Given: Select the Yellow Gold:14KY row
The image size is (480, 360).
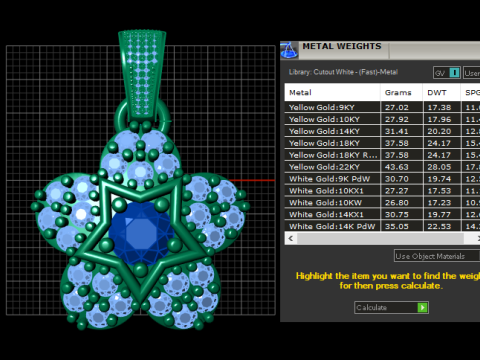Looking at the screenshot, I should point(382,131).
